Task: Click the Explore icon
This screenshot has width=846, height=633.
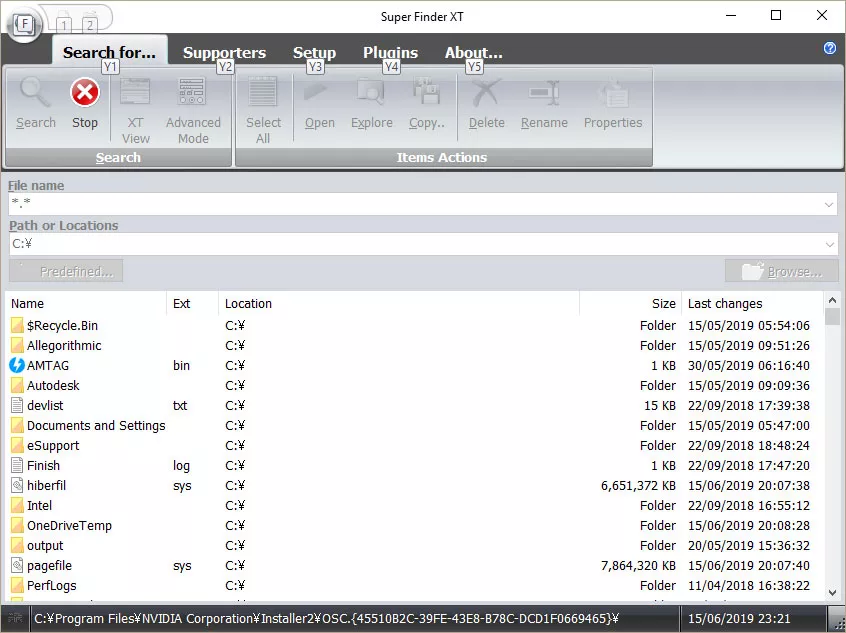Action: pyautogui.click(x=371, y=91)
